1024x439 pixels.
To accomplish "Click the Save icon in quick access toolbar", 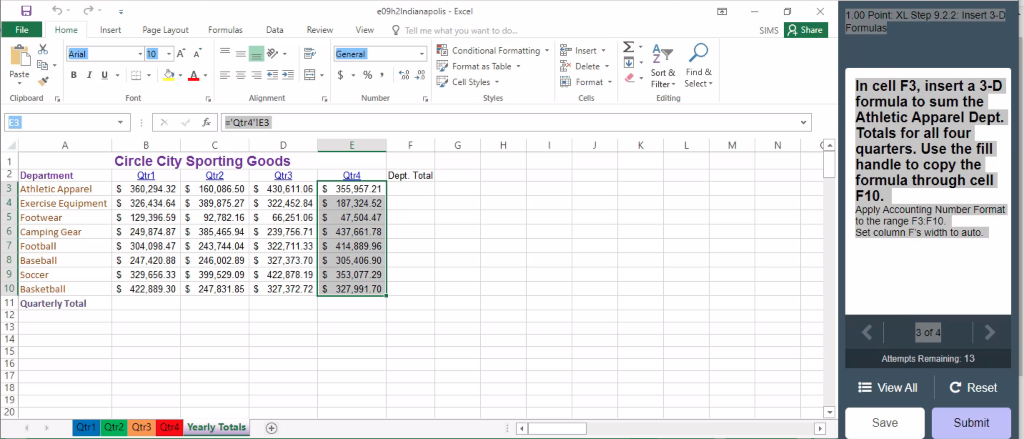I will [x=26, y=11].
